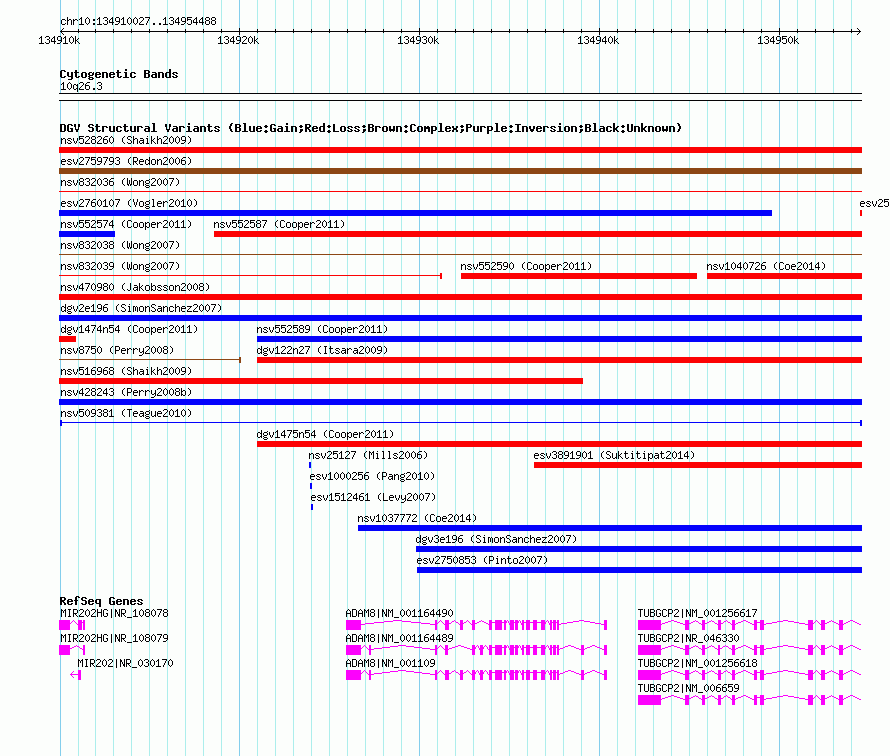Screen dimensions: 890x756
Task: Click the nsv428243 (Perry2008b) label
Action: click(126, 392)
